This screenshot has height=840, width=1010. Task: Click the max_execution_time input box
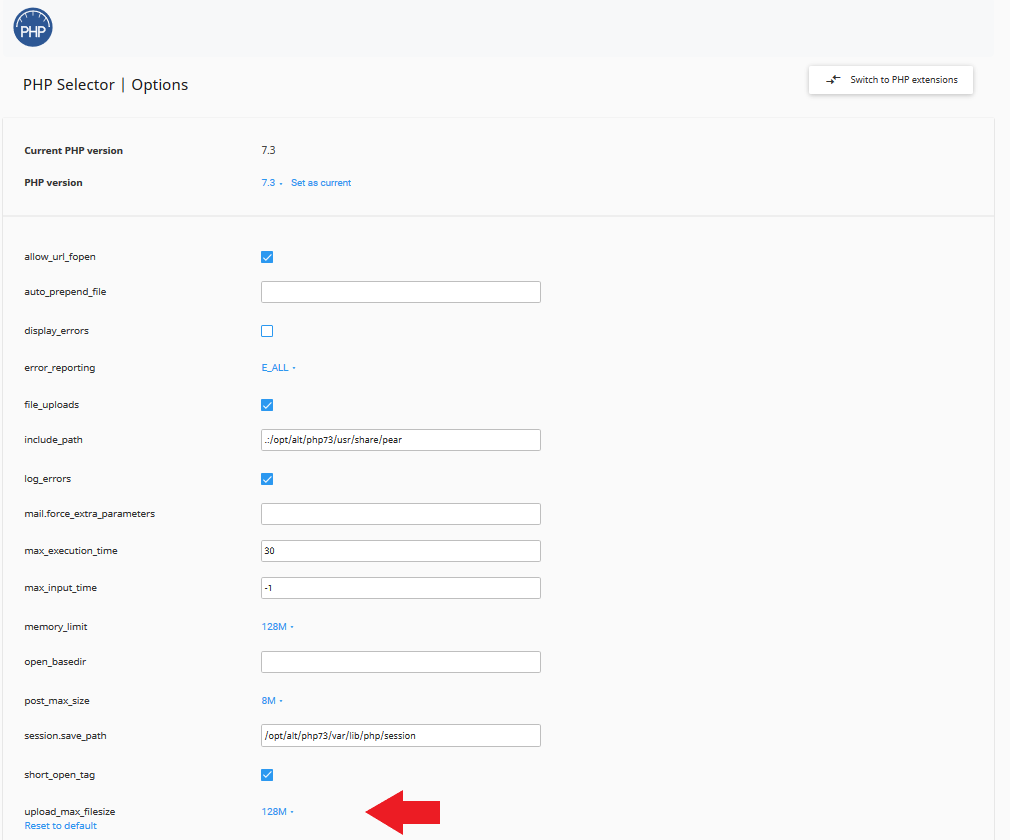400,551
